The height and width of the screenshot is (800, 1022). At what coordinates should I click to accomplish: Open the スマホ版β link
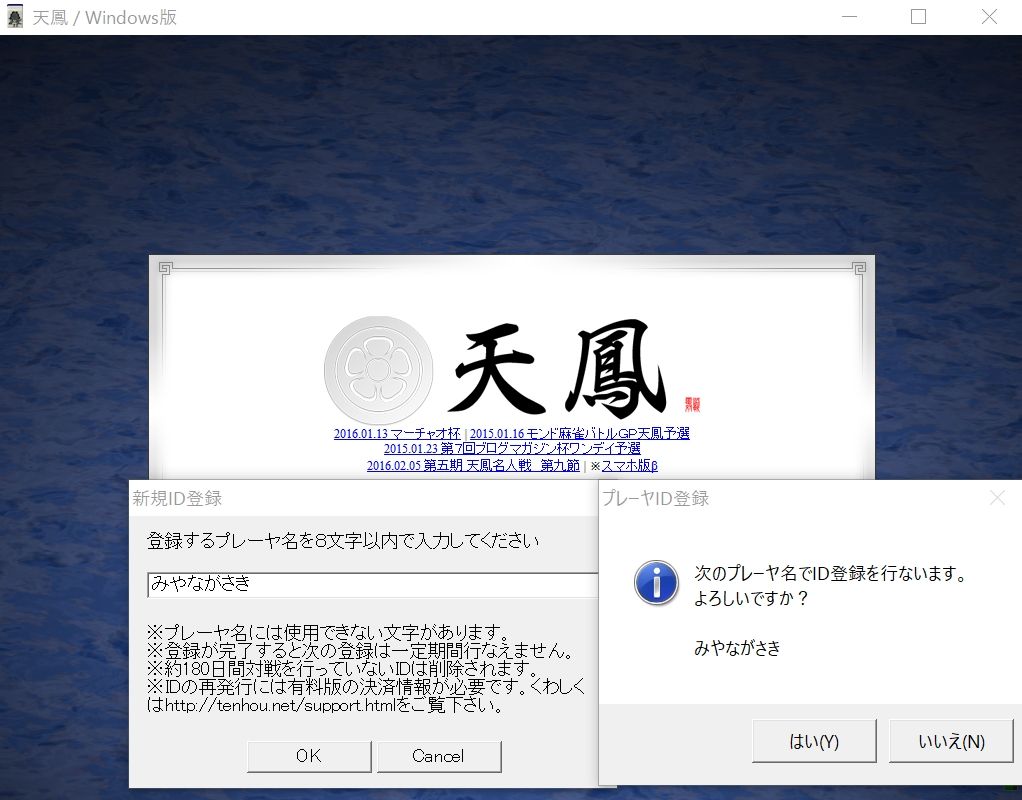pos(629,466)
